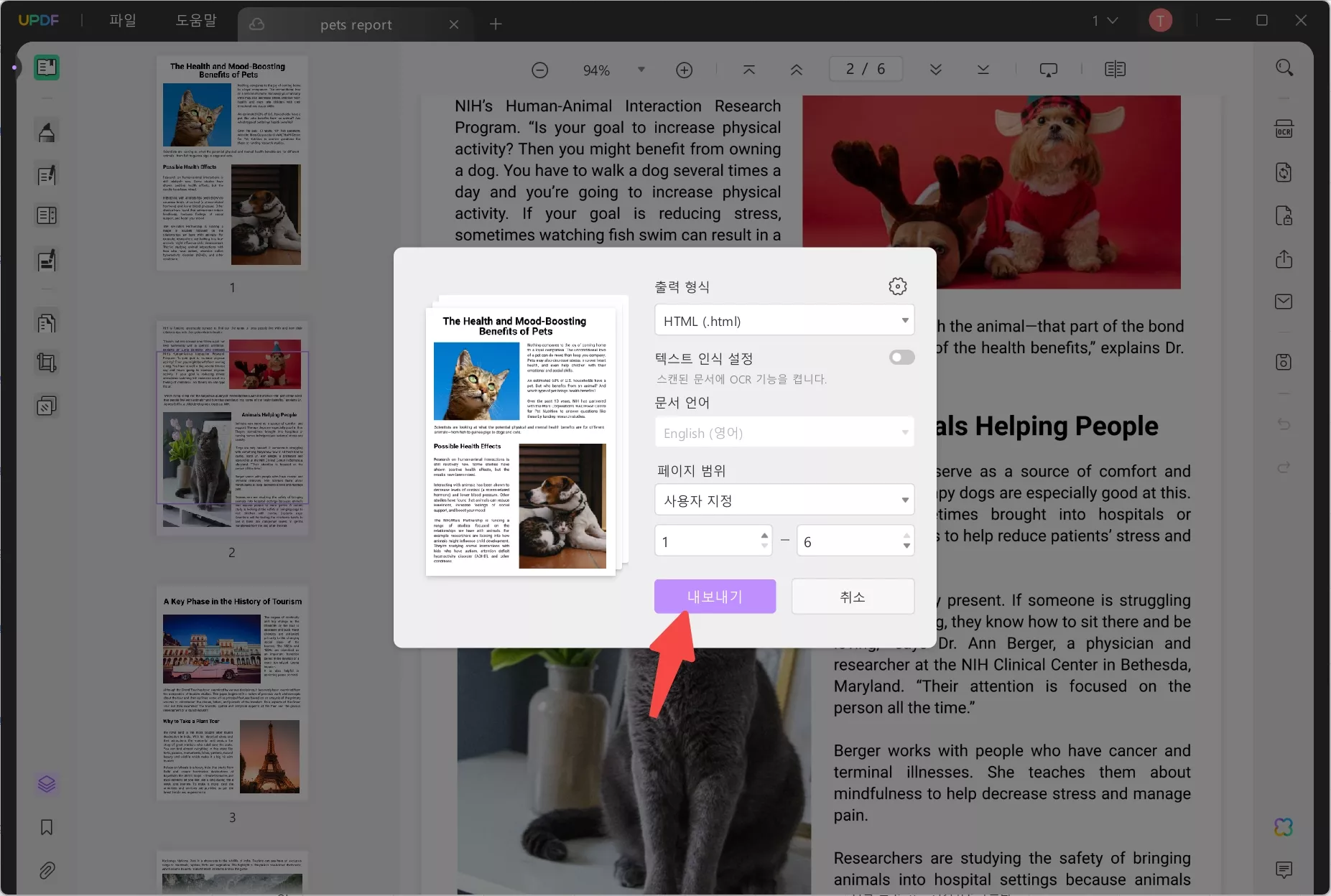
Task: Click the end page input field
Action: (855, 541)
